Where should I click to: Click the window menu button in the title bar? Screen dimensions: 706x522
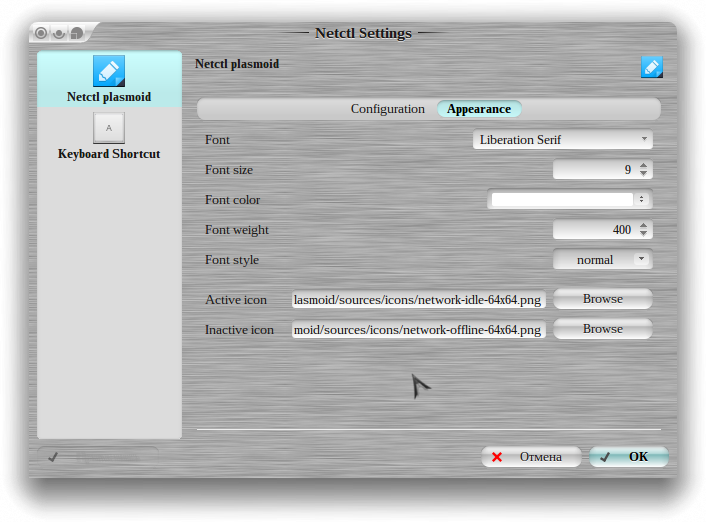coord(42,33)
